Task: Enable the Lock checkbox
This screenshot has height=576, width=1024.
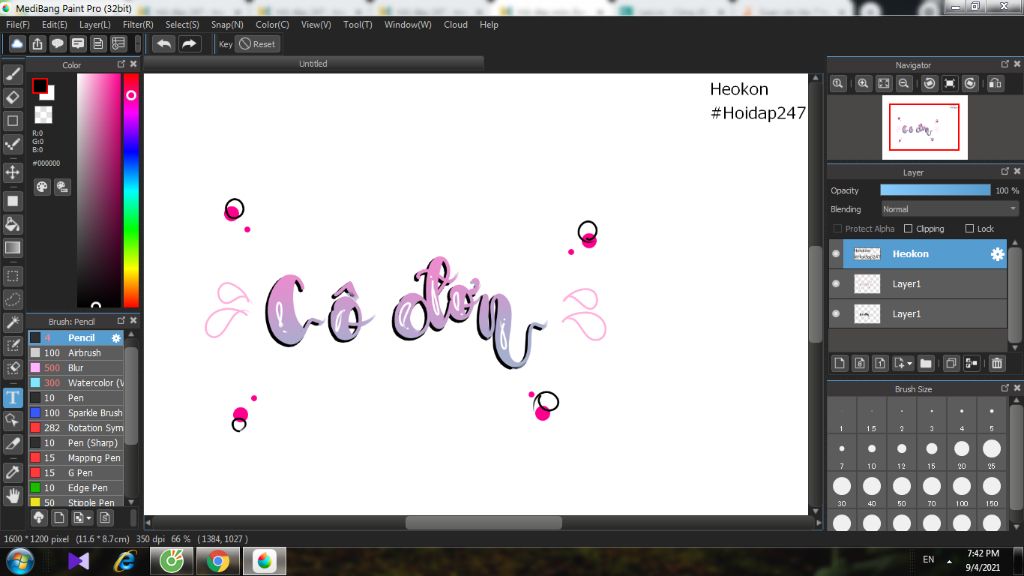Action: click(969, 229)
